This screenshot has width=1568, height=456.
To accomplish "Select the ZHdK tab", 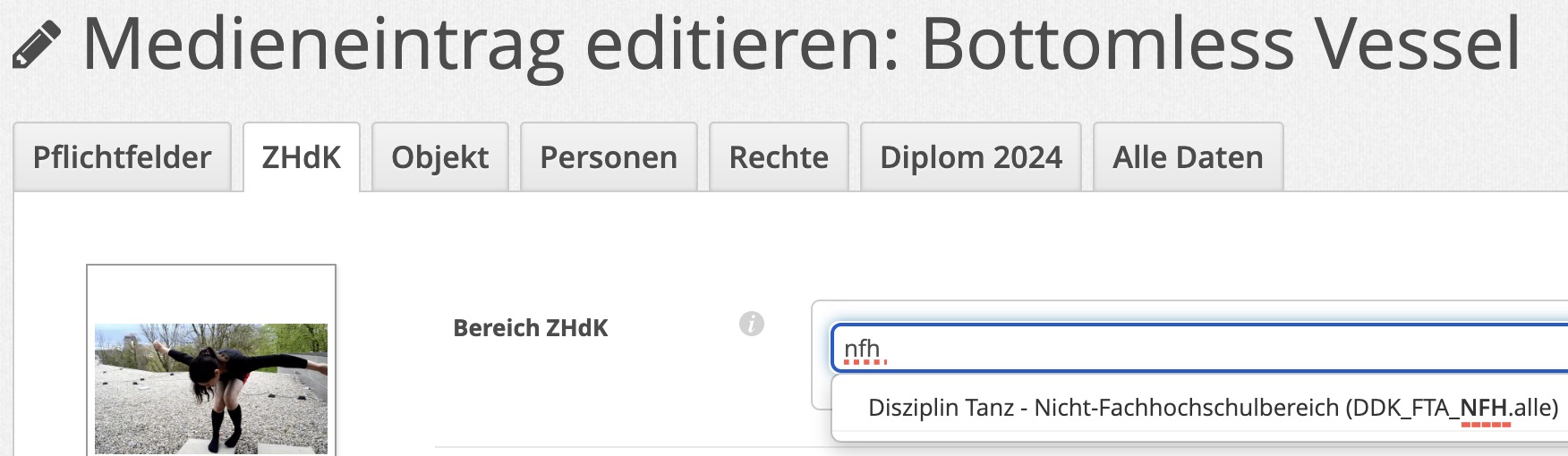I will point(301,157).
